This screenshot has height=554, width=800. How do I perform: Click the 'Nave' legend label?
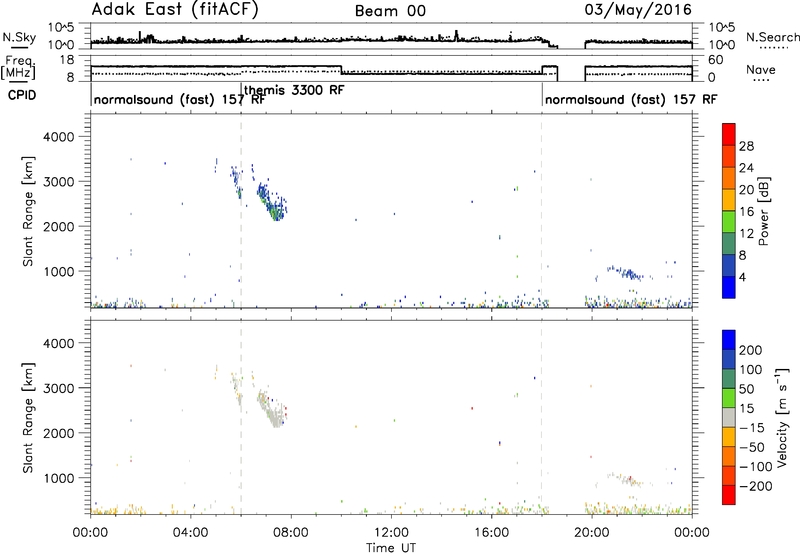pyautogui.click(x=761, y=70)
